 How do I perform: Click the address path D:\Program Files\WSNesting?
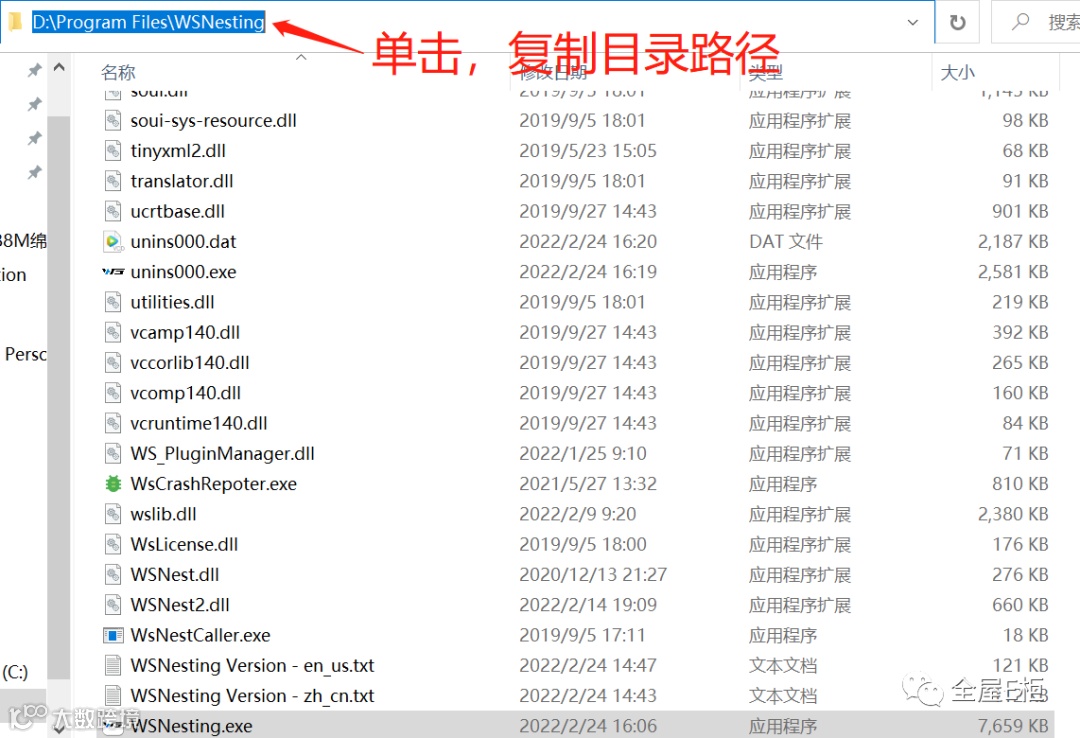point(148,22)
